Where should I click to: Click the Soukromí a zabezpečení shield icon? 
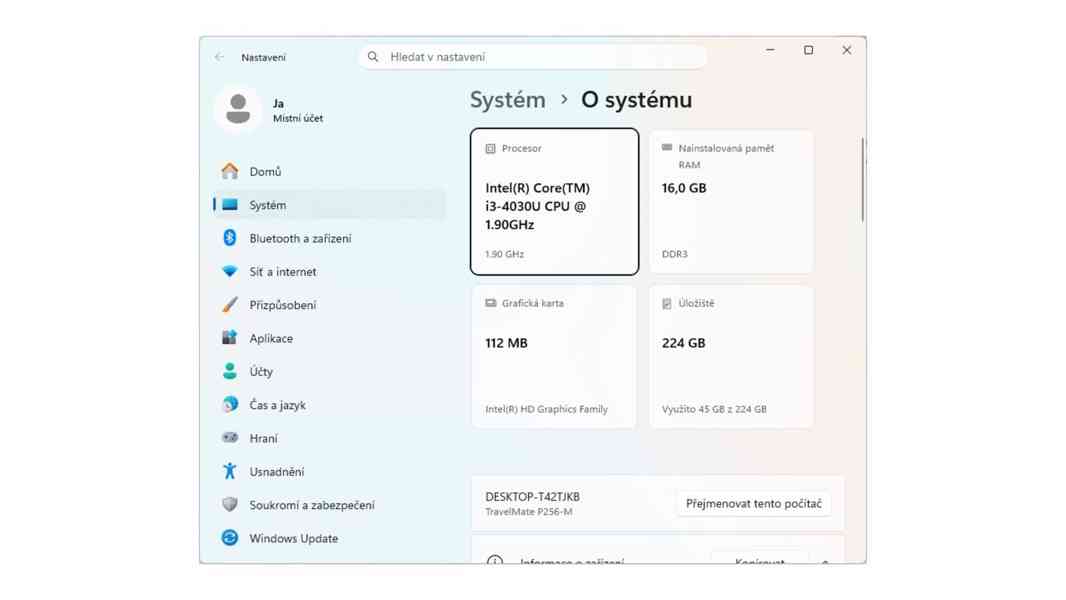click(x=230, y=504)
